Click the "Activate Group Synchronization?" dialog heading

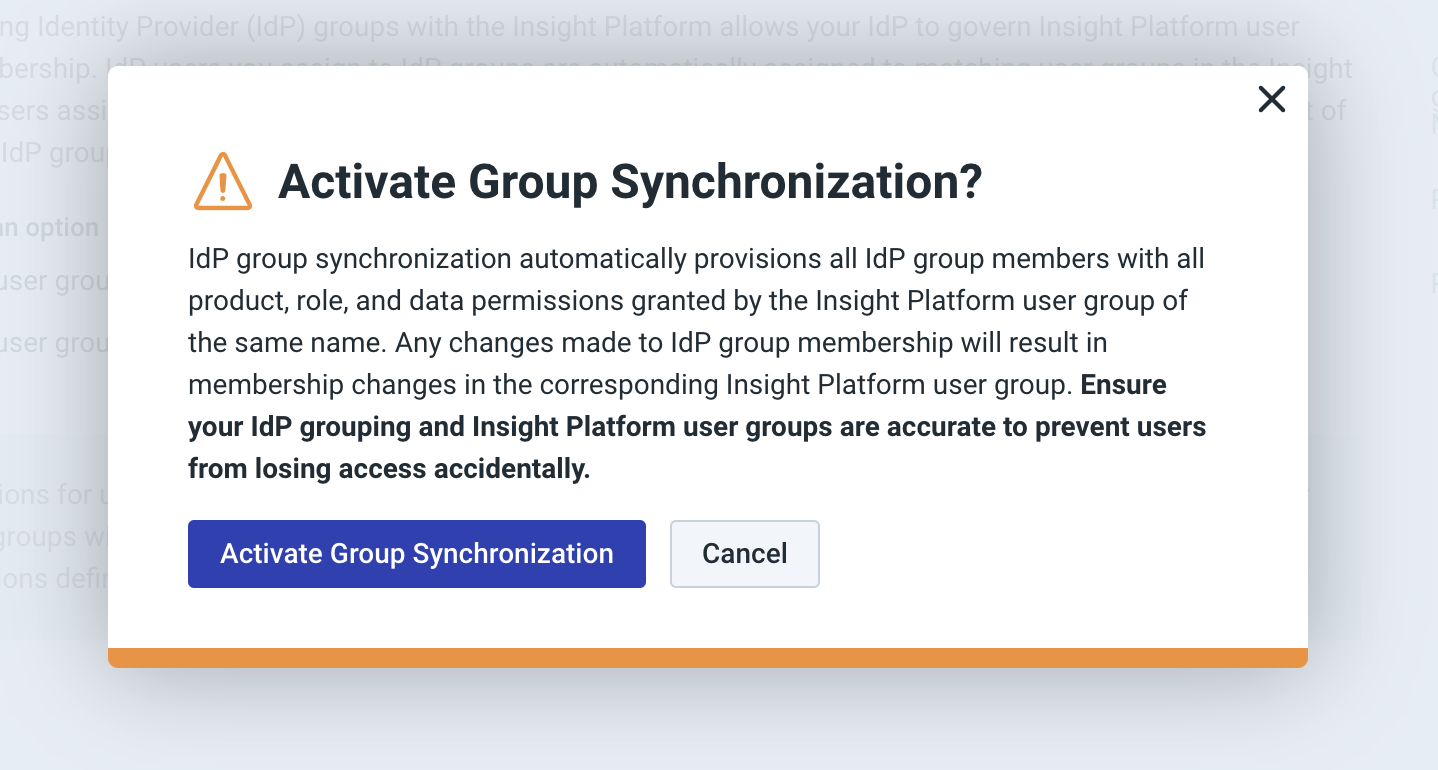click(630, 182)
